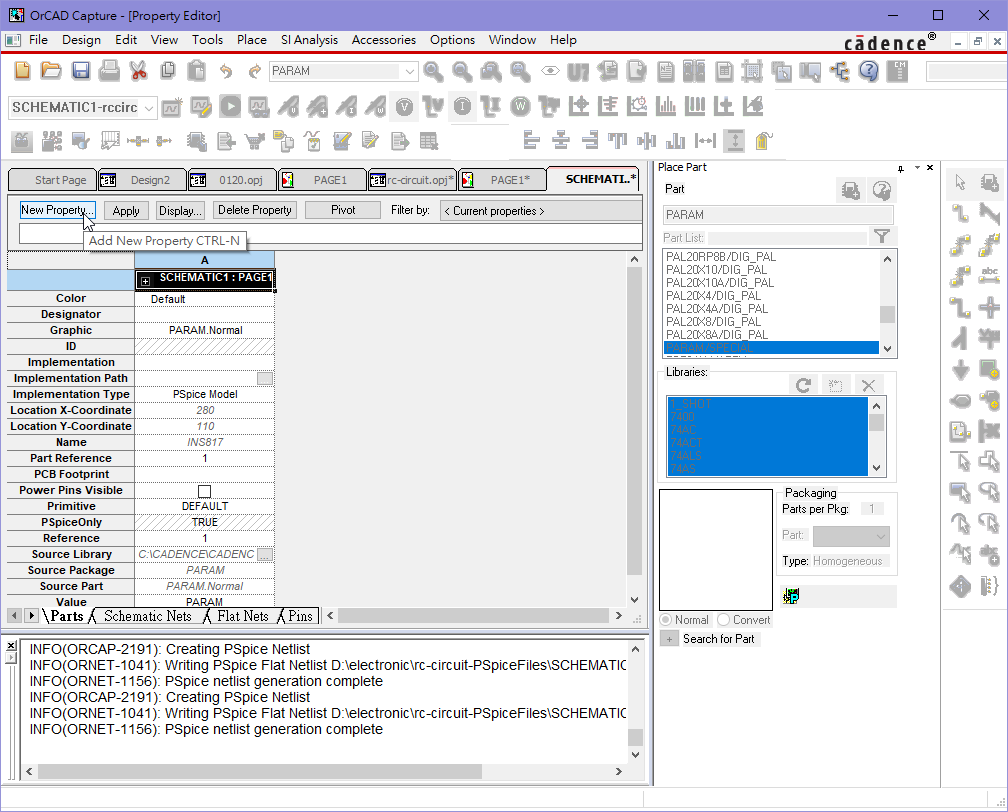The height and width of the screenshot is (812, 1008).
Task: Click the Voltage marker V icon
Action: [404, 107]
